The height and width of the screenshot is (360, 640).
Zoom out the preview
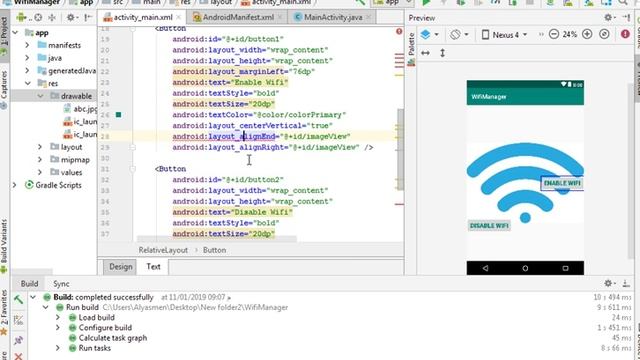coord(553,35)
